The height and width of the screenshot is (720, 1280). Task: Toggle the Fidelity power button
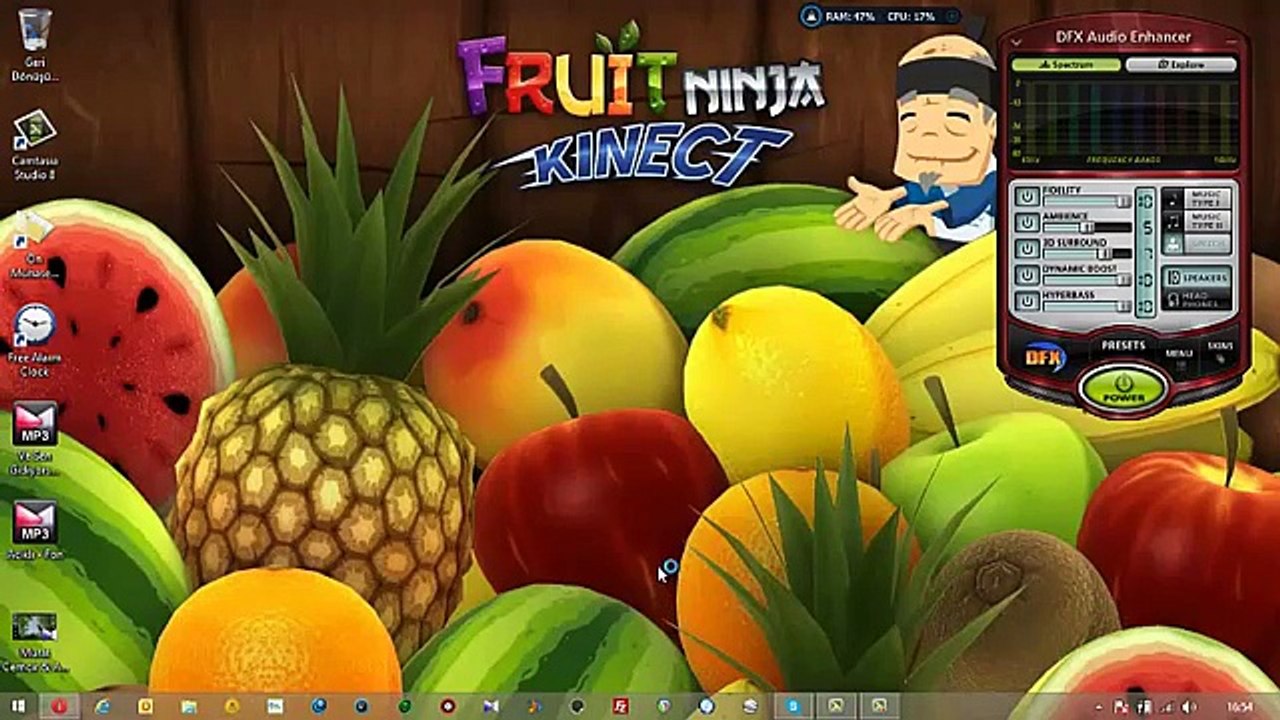(x=1027, y=196)
